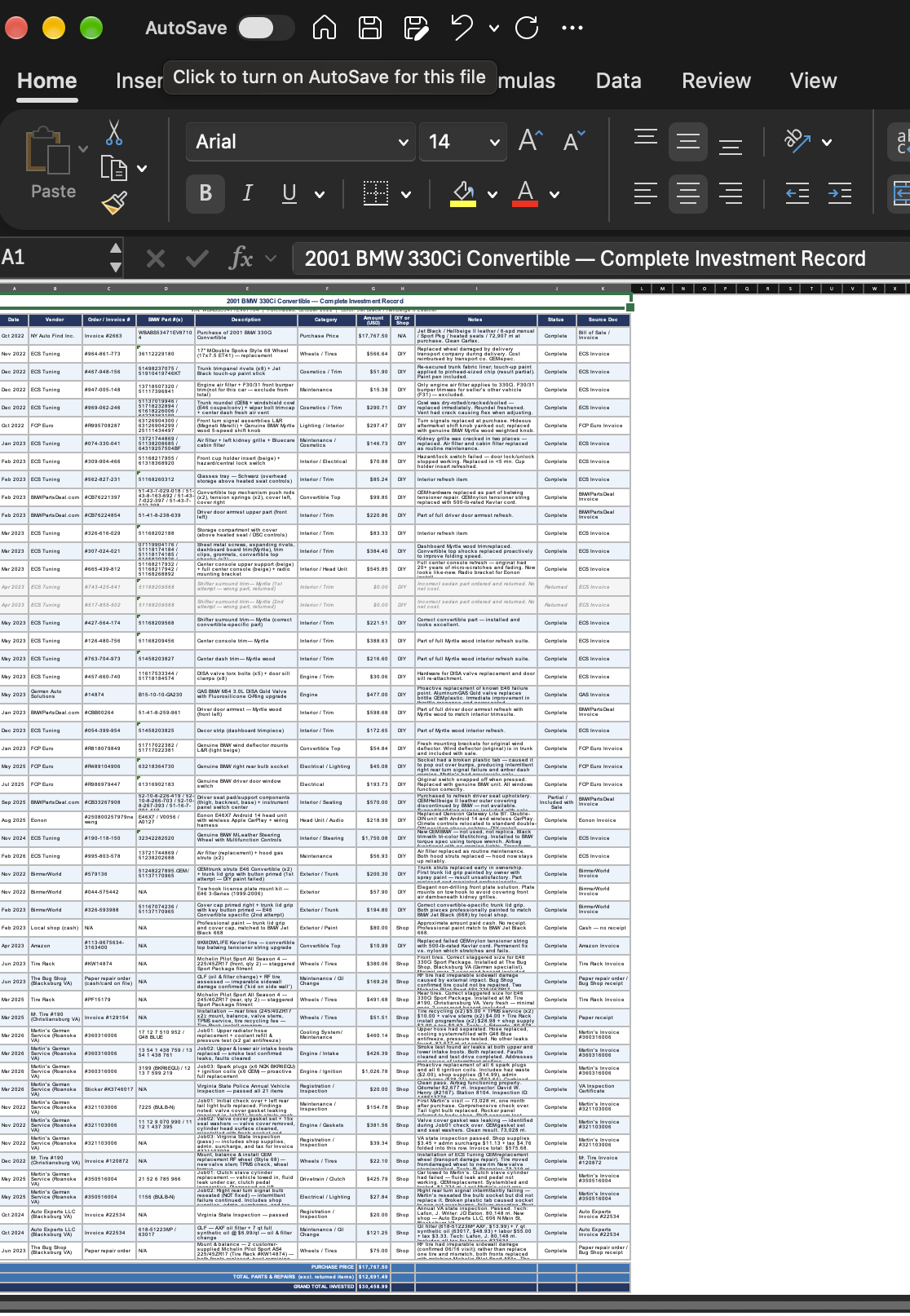
Task: Increase the cell indent
Action: click(x=839, y=193)
